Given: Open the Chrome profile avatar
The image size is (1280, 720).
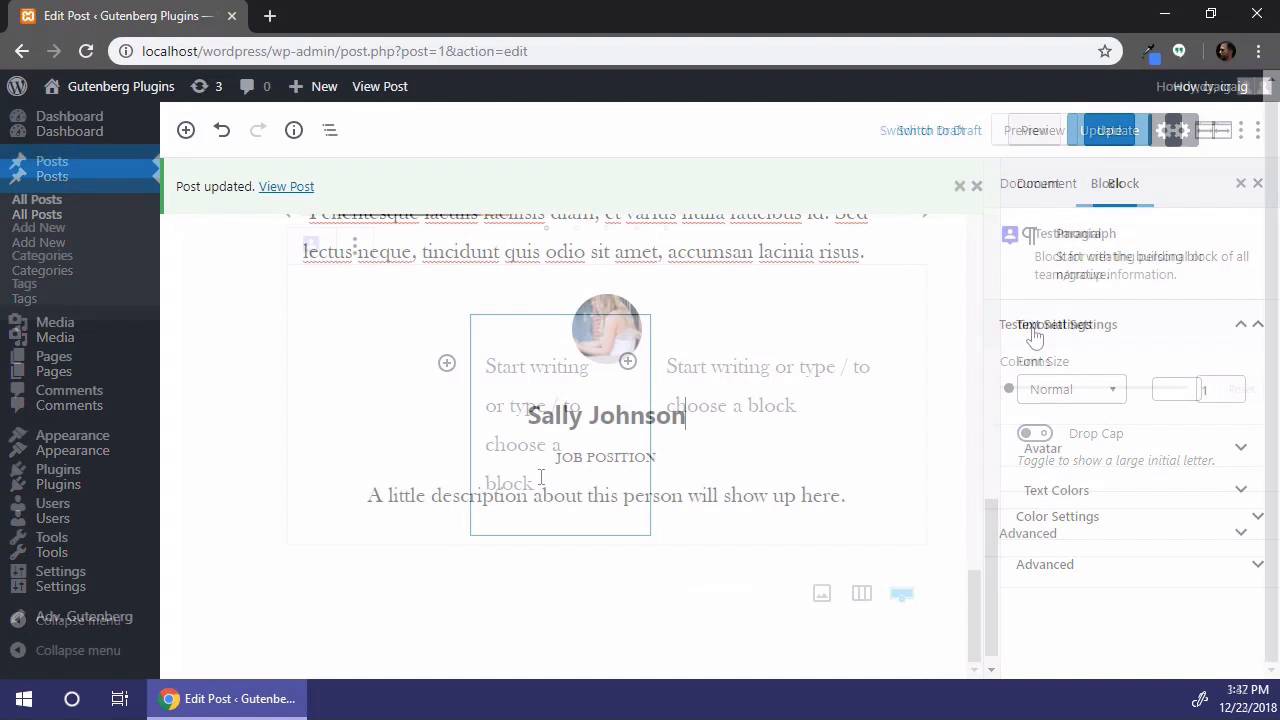Looking at the screenshot, I should point(1226,51).
